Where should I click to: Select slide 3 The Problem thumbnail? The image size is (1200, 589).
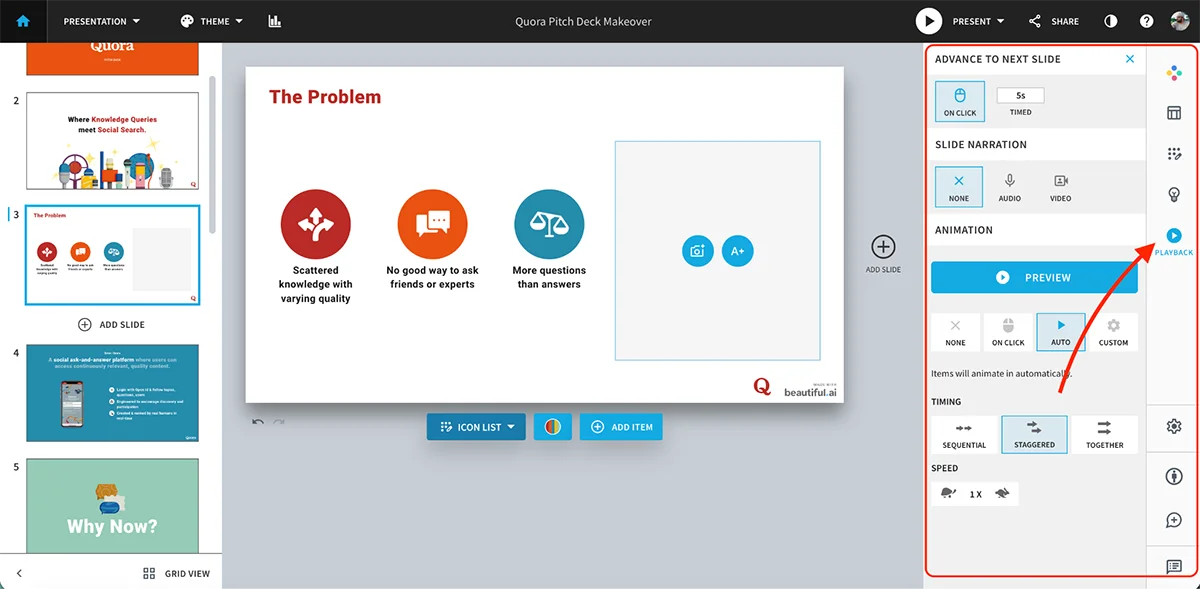112,255
